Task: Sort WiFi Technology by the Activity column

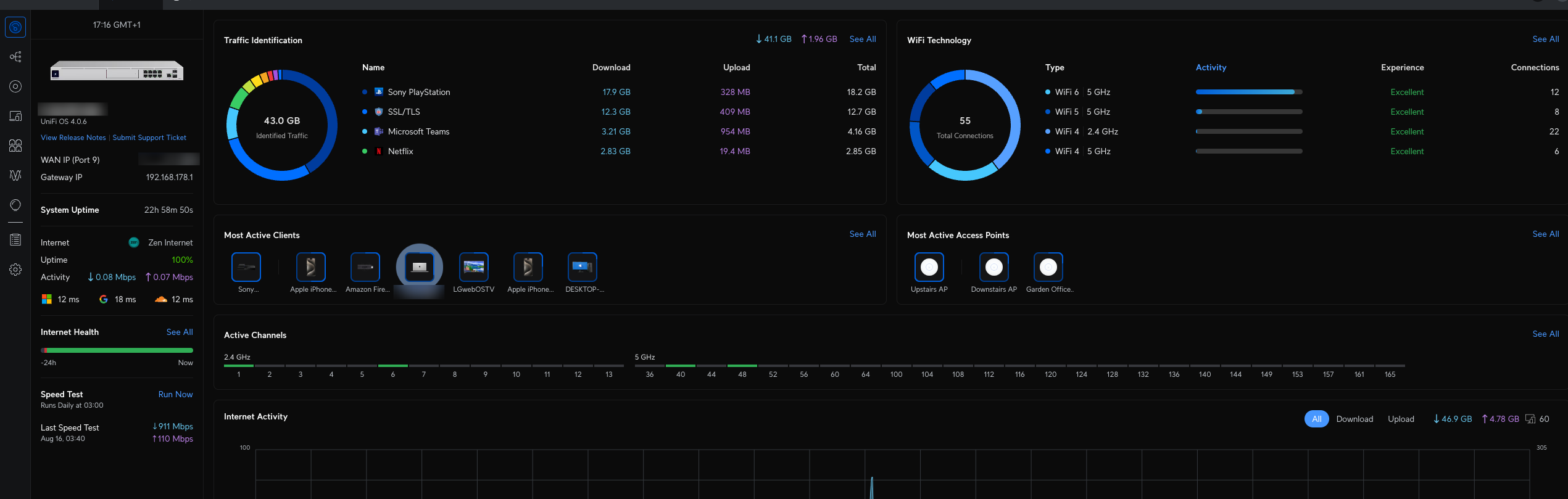Action: tap(1211, 67)
